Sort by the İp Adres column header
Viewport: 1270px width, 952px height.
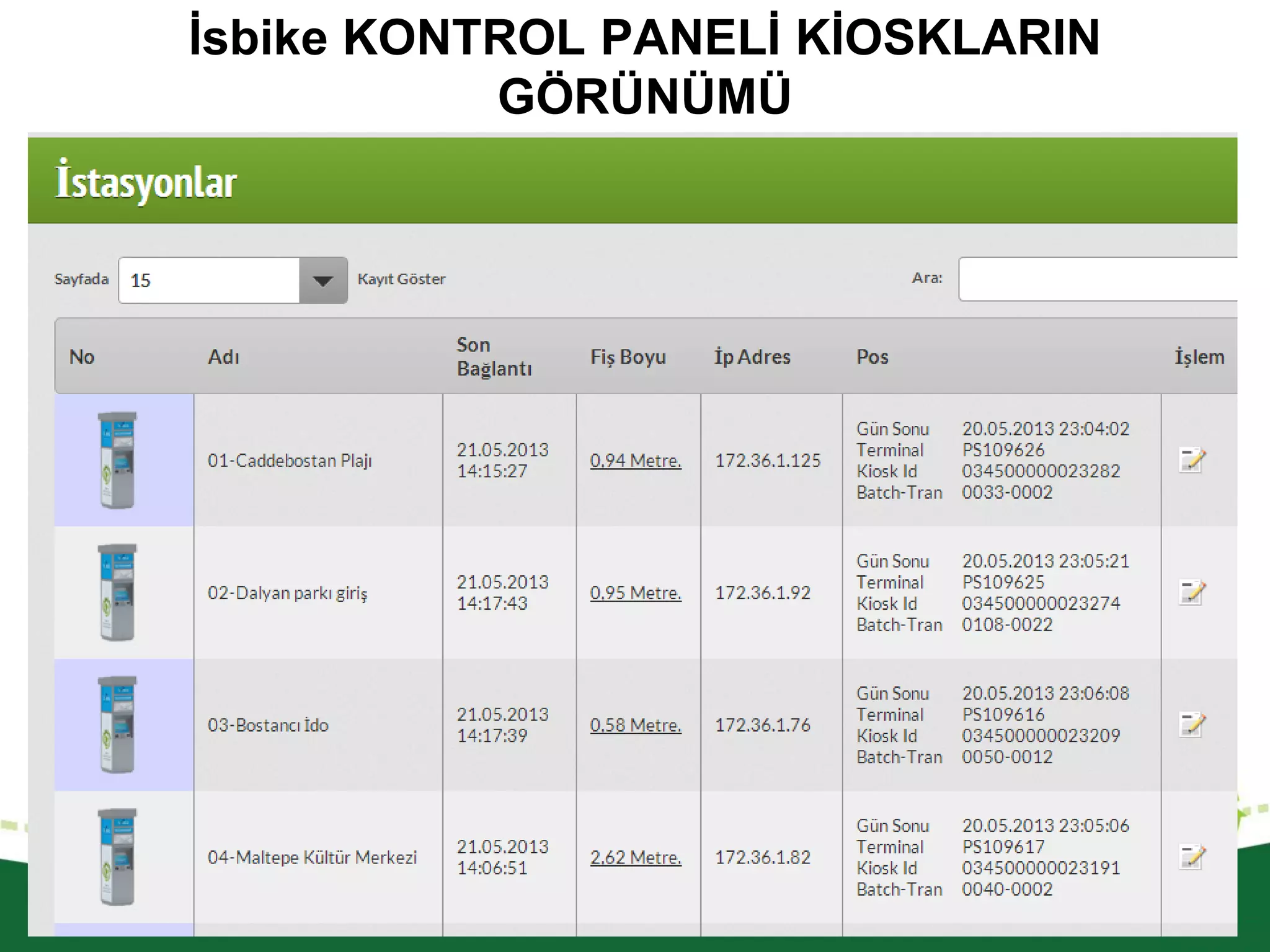[752, 357]
